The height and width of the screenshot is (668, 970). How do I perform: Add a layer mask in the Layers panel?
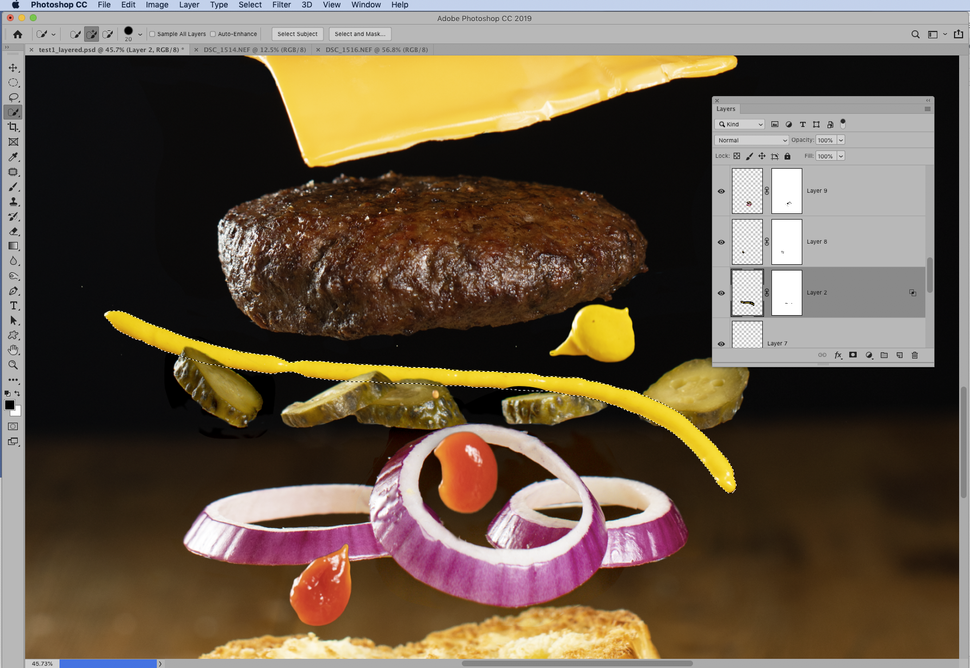point(853,355)
